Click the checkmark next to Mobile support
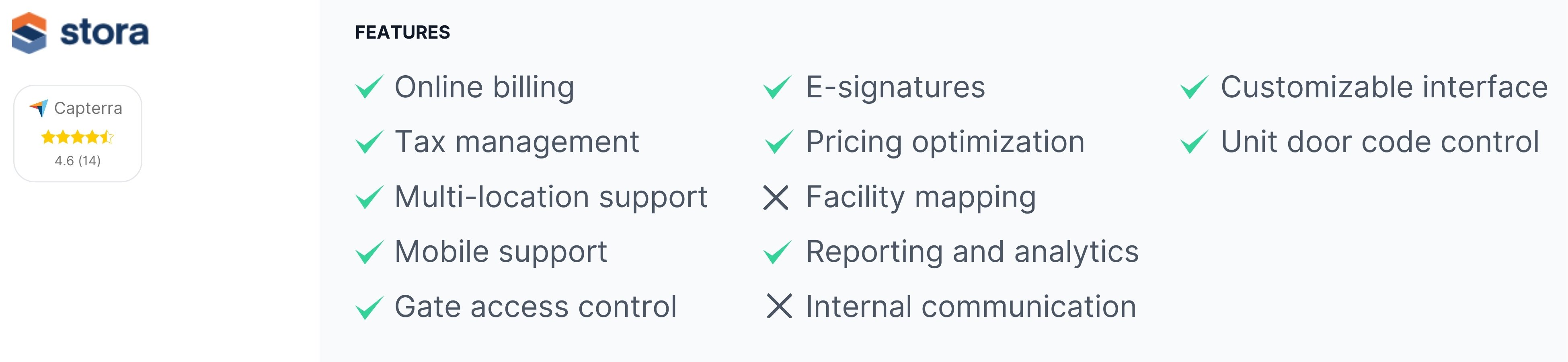 [369, 252]
